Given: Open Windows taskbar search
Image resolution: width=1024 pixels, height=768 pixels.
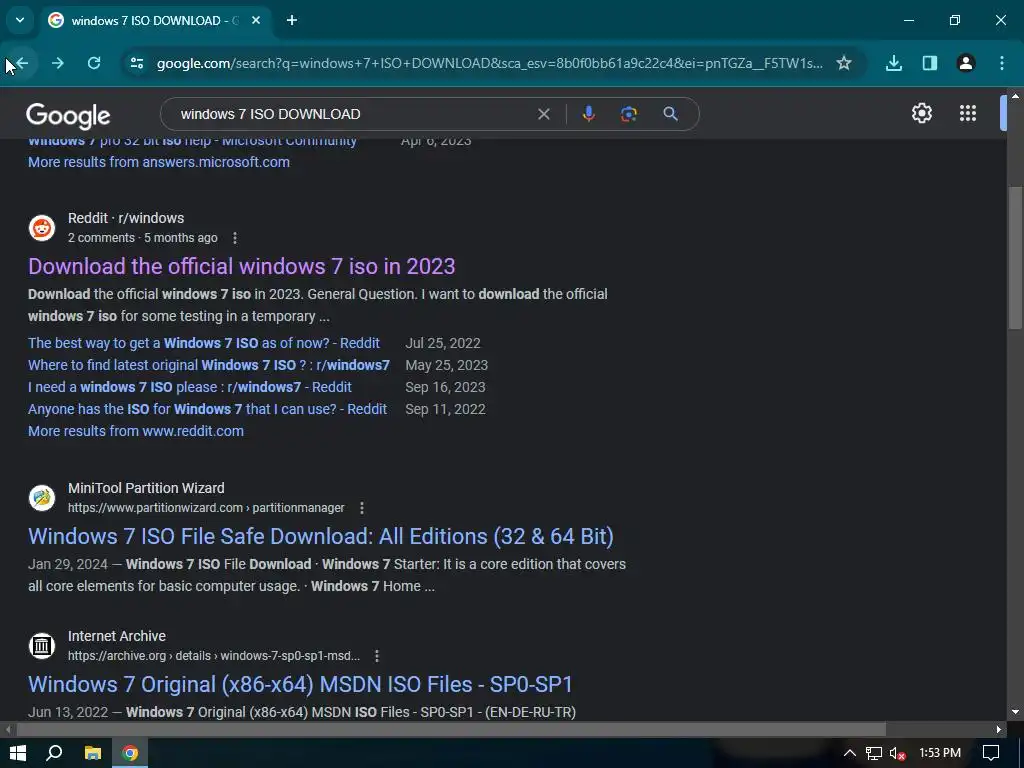Looking at the screenshot, I should (x=55, y=753).
